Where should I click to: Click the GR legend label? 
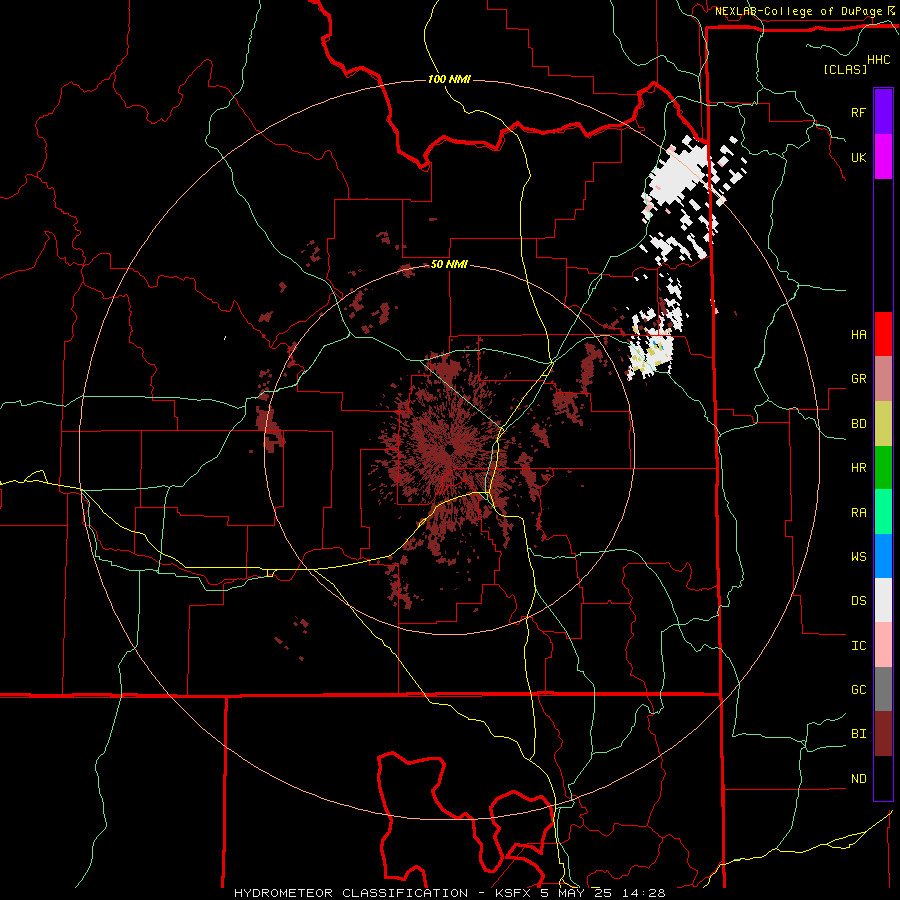[858, 379]
